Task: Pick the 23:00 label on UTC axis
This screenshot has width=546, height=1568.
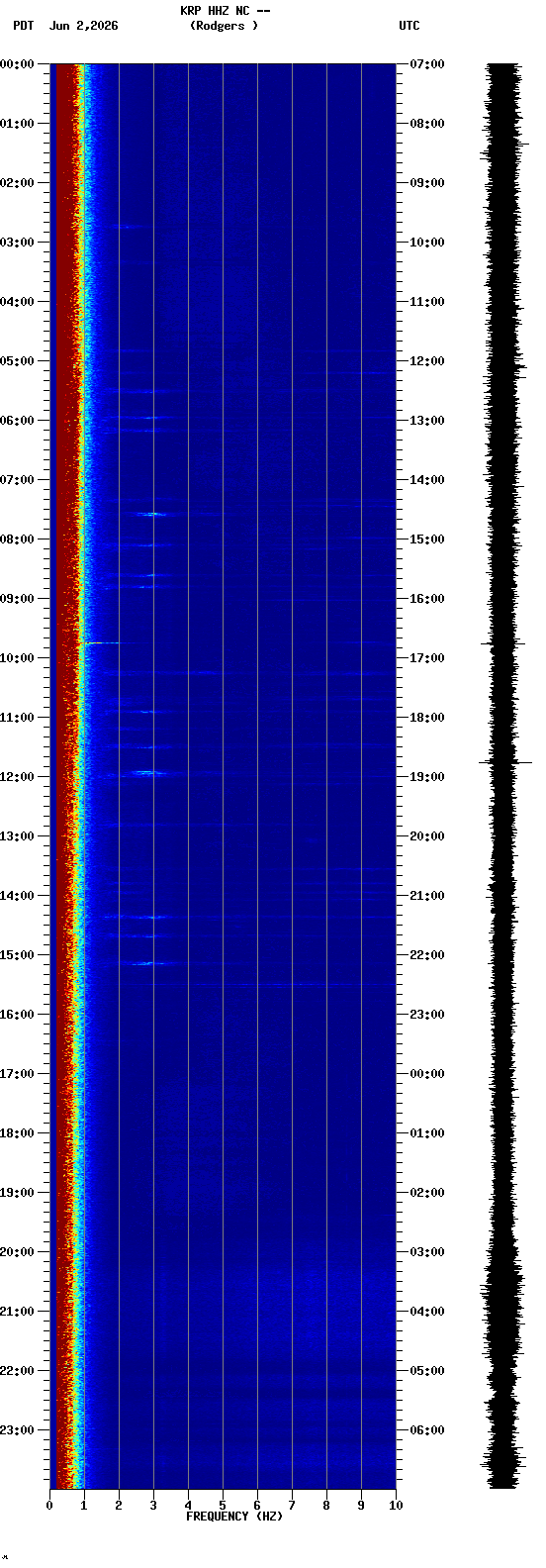Action: pos(427,1015)
